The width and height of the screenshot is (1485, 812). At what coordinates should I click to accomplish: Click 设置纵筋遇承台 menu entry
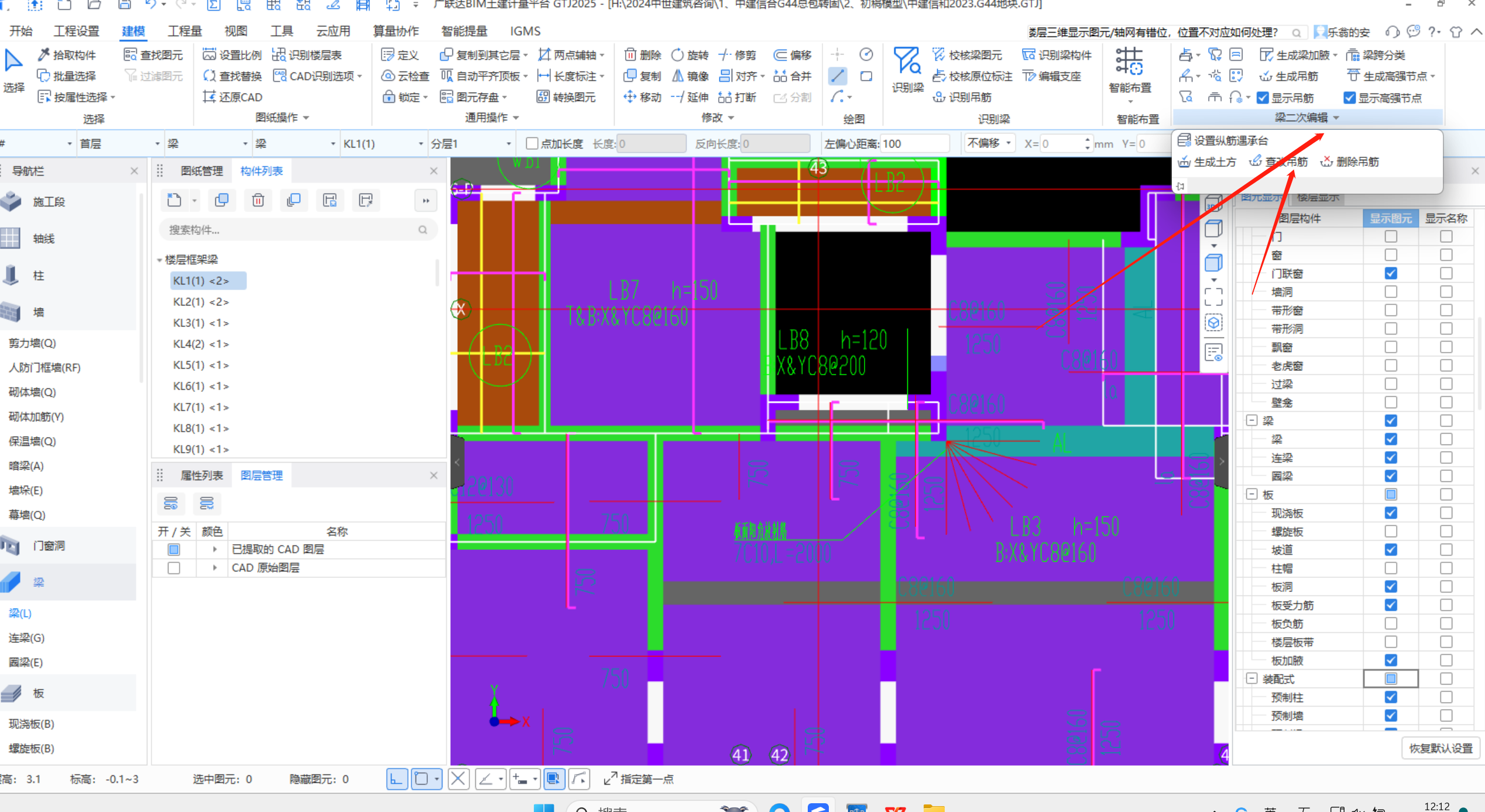click(1223, 140)
